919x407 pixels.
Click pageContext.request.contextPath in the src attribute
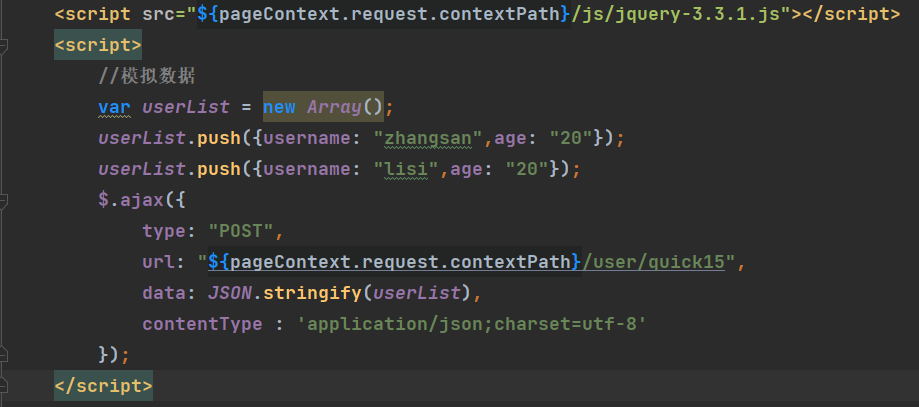point(389,14)
